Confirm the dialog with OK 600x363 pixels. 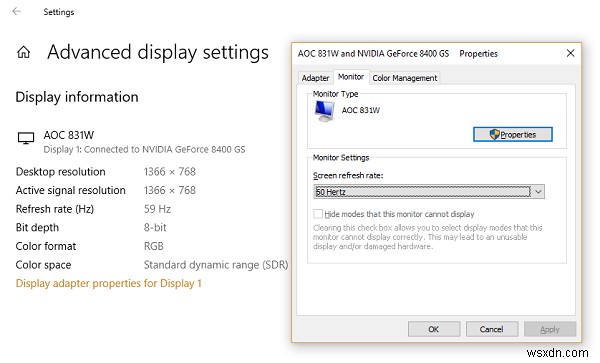(434, 329)
